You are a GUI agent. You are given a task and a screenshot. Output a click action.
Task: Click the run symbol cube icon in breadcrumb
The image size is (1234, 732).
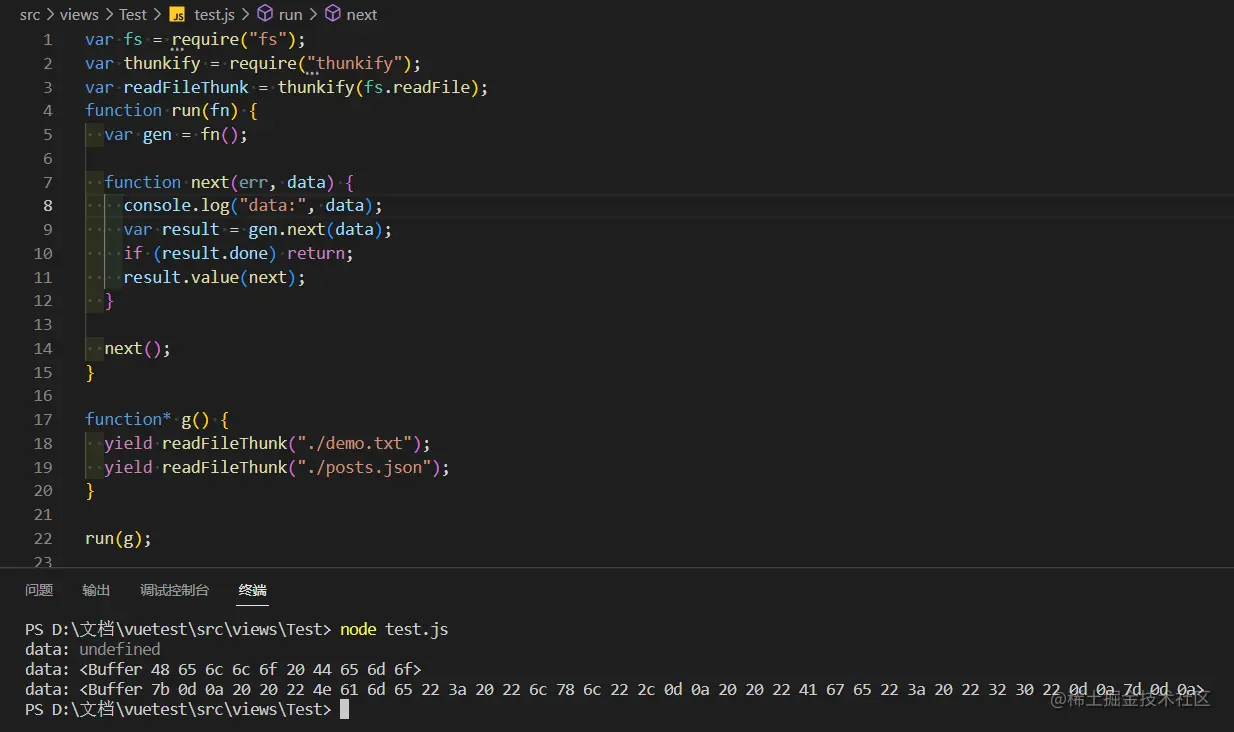(265, 14)
